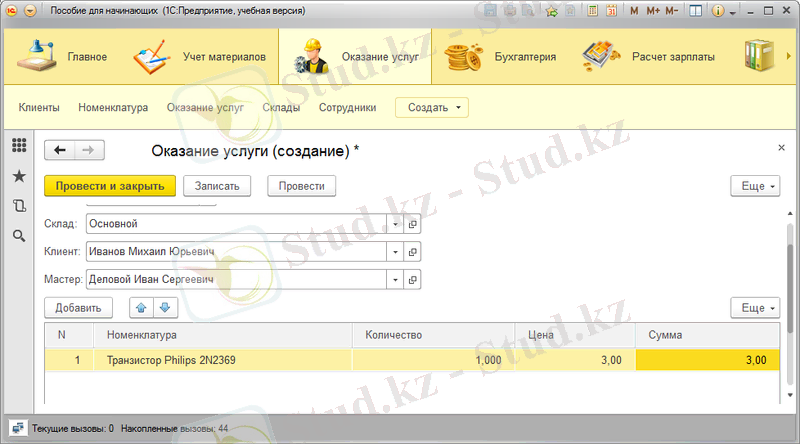The image size is (800, 444).
Task: Open the Склады link
Action: [281, 108]
